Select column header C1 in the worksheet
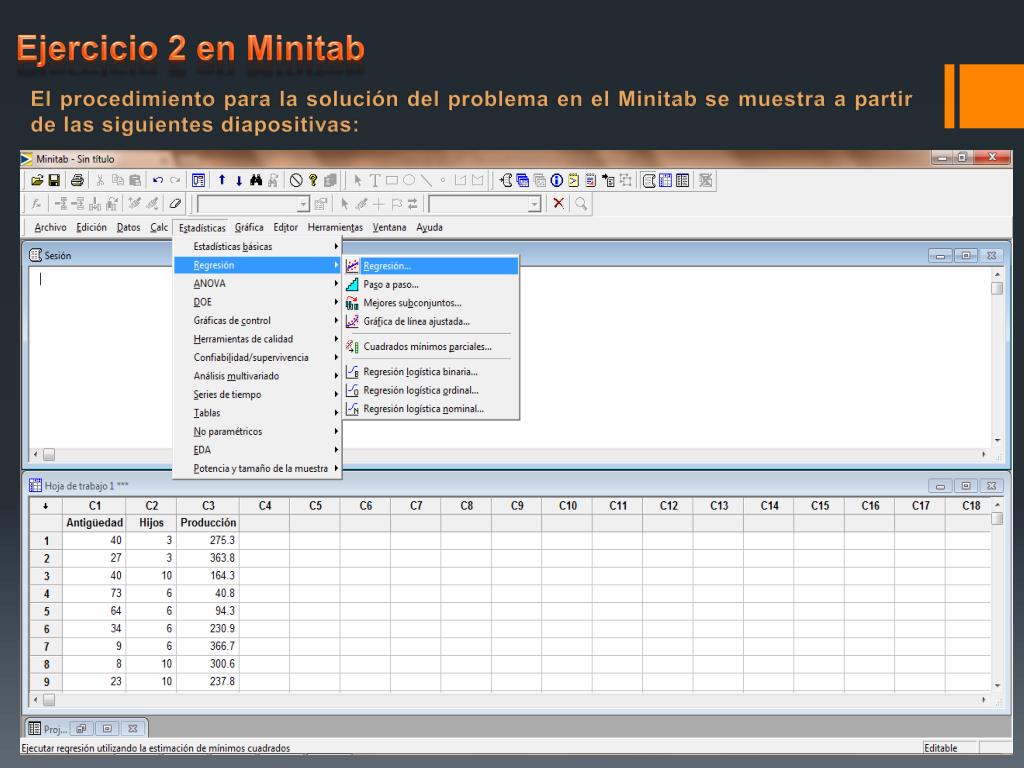 coord(95,505)
